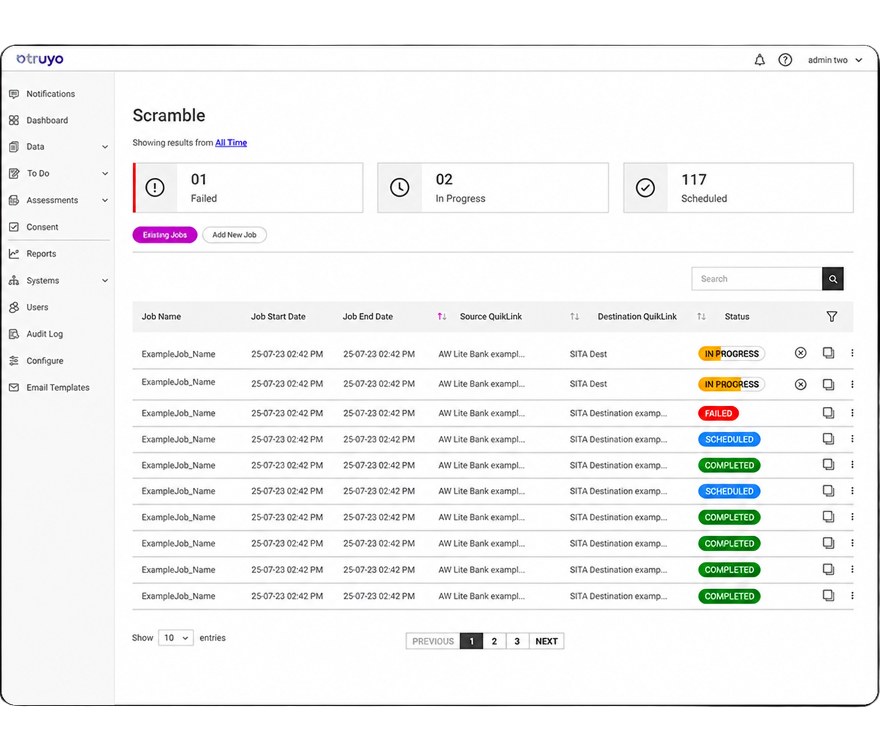Click the Status column header

[x=737, y=317]
